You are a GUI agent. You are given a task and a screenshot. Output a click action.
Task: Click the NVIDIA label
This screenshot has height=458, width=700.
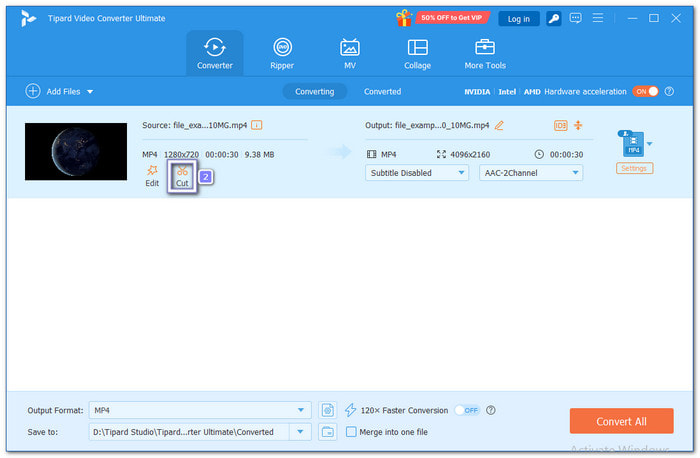(477, 92)
